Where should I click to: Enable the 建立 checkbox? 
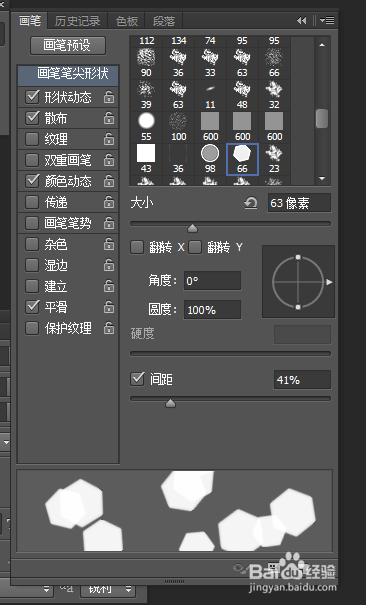pyautogui.click(x=32, y=286)
